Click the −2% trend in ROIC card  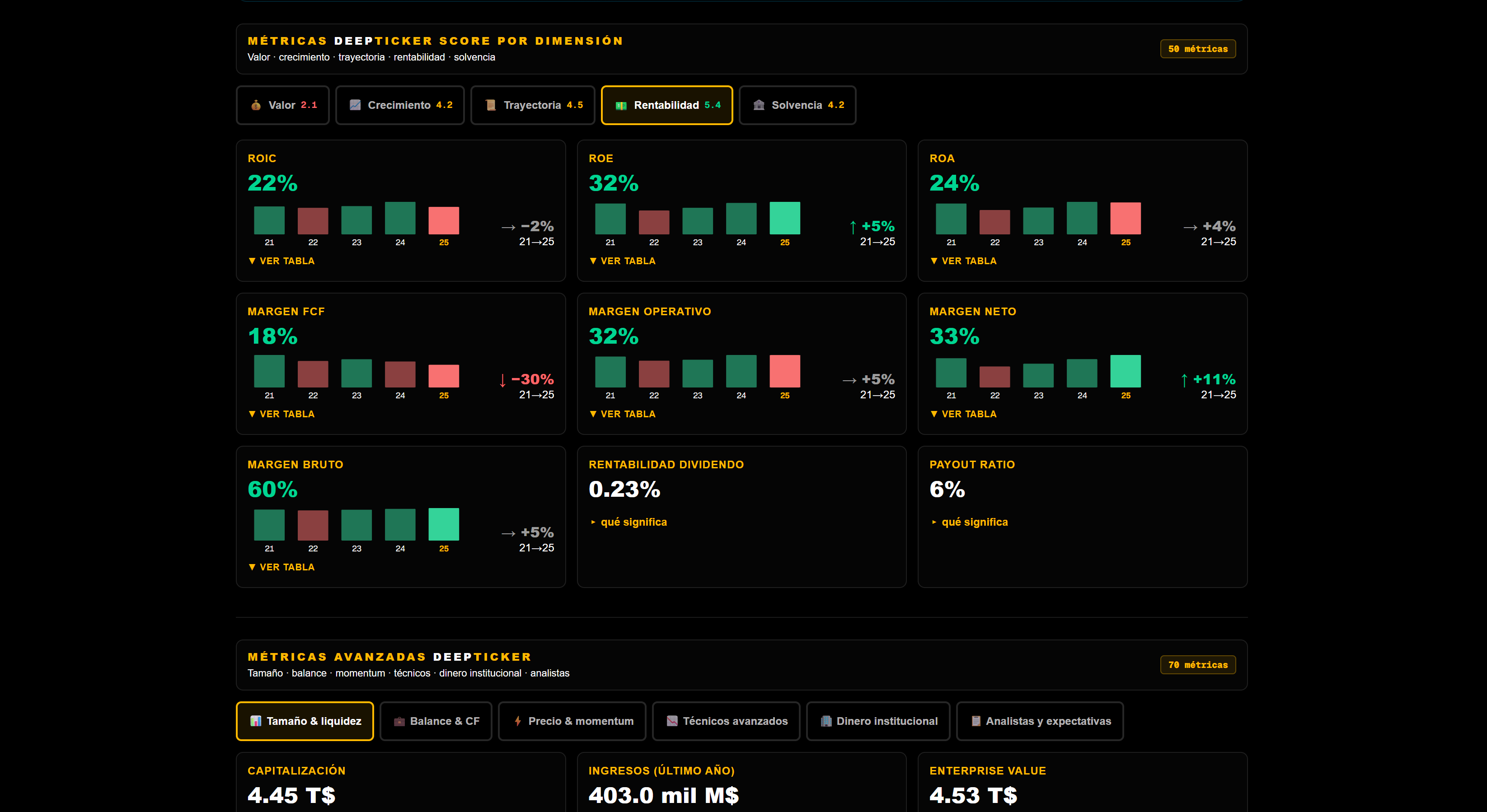(x=528, y=226)
